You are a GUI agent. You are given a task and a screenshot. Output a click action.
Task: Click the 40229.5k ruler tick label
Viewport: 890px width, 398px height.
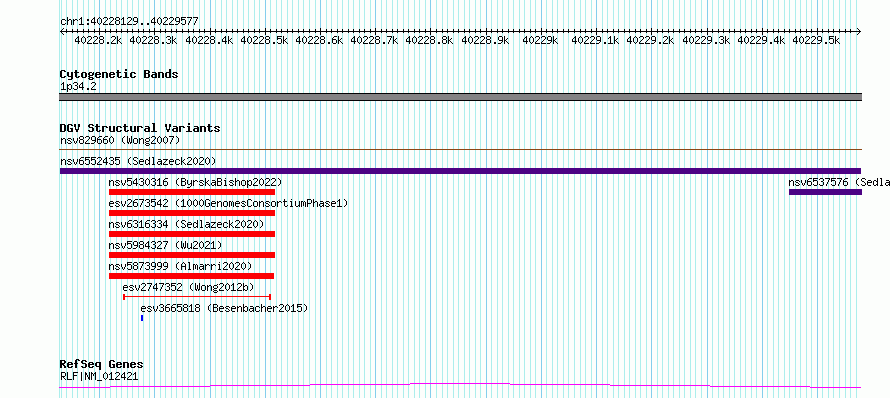pyautogui.click(x=816, y=40)
